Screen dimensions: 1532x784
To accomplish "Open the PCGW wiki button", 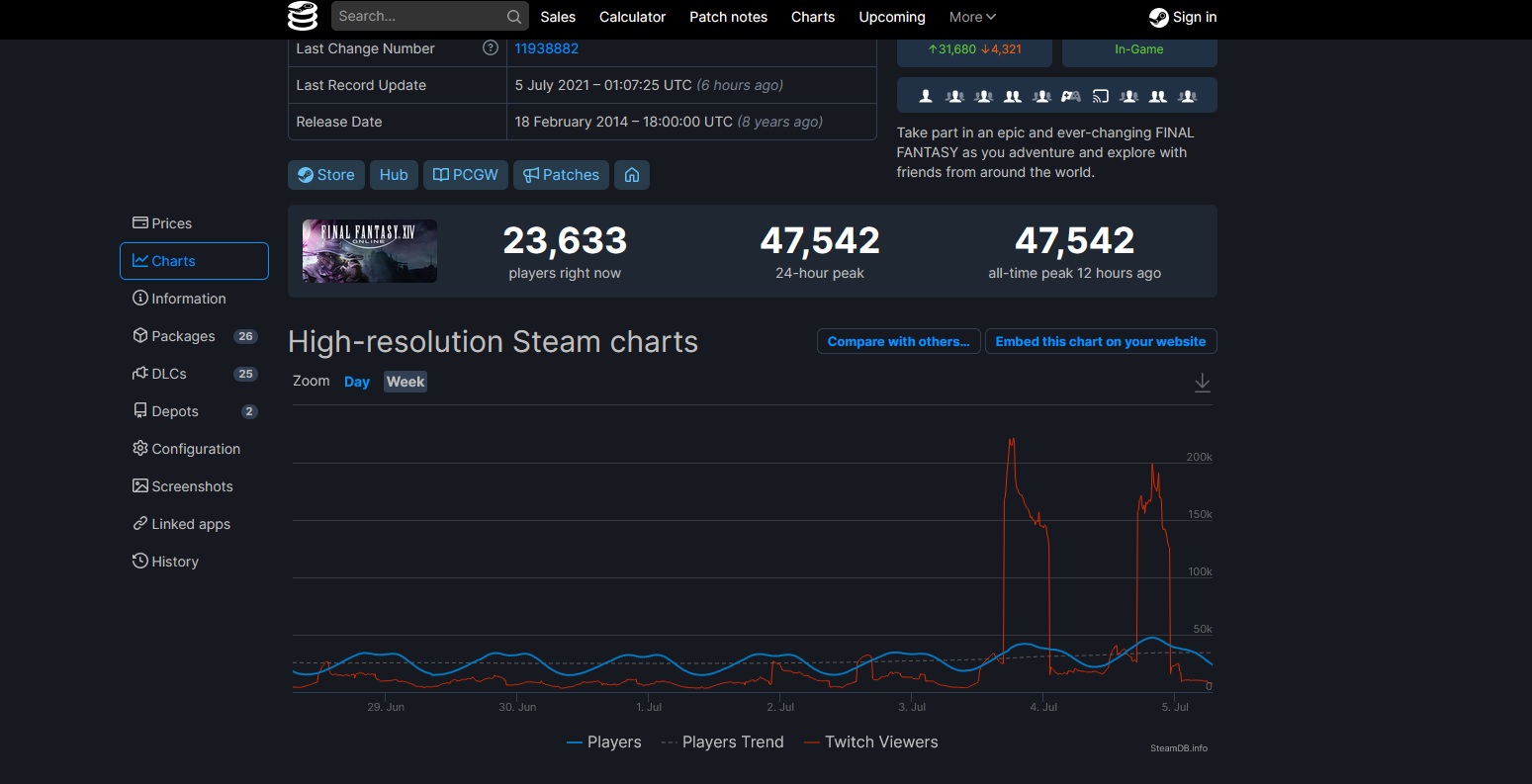I will [466, 175].
